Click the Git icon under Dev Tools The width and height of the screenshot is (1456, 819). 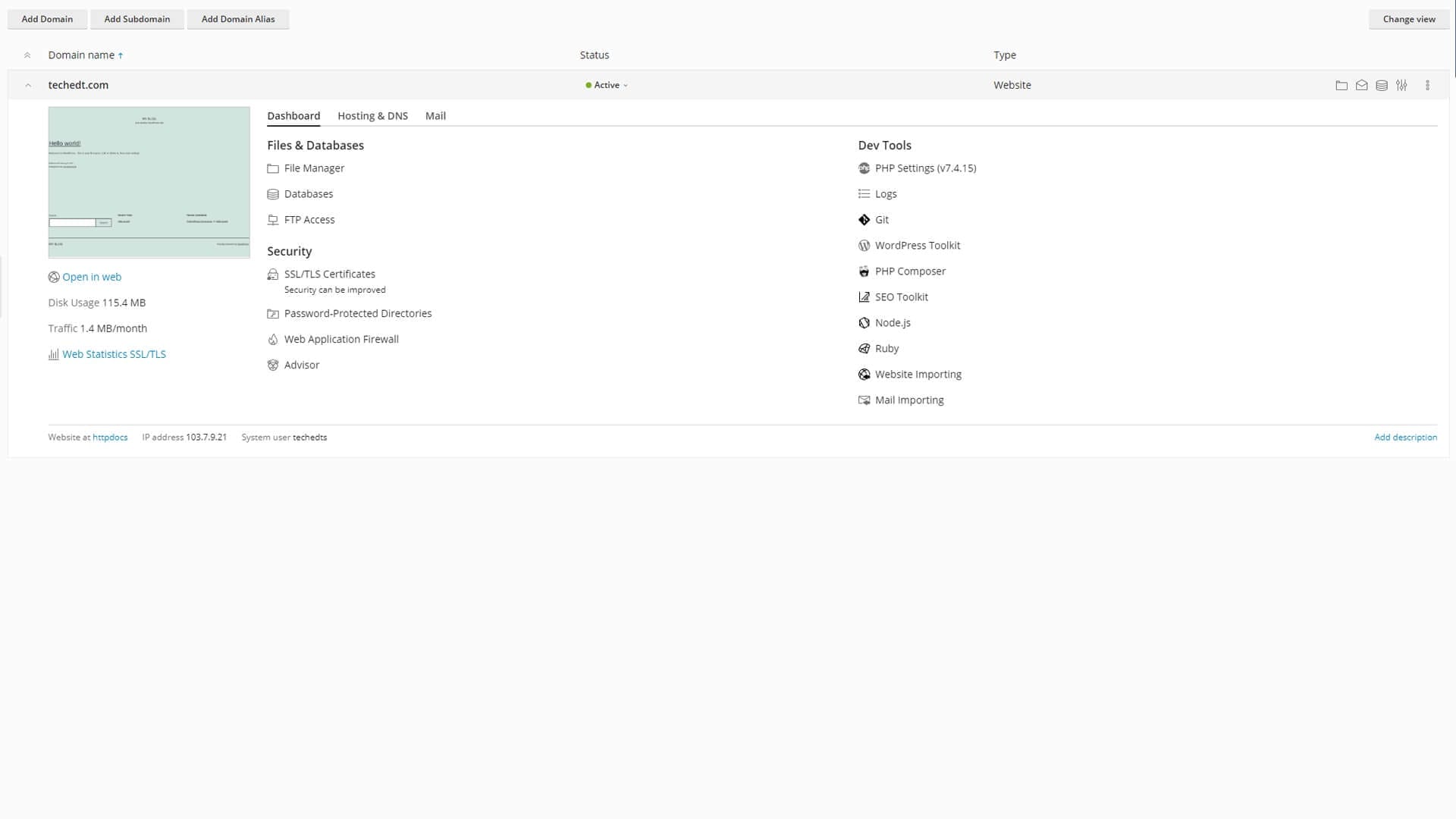point(864,220)
